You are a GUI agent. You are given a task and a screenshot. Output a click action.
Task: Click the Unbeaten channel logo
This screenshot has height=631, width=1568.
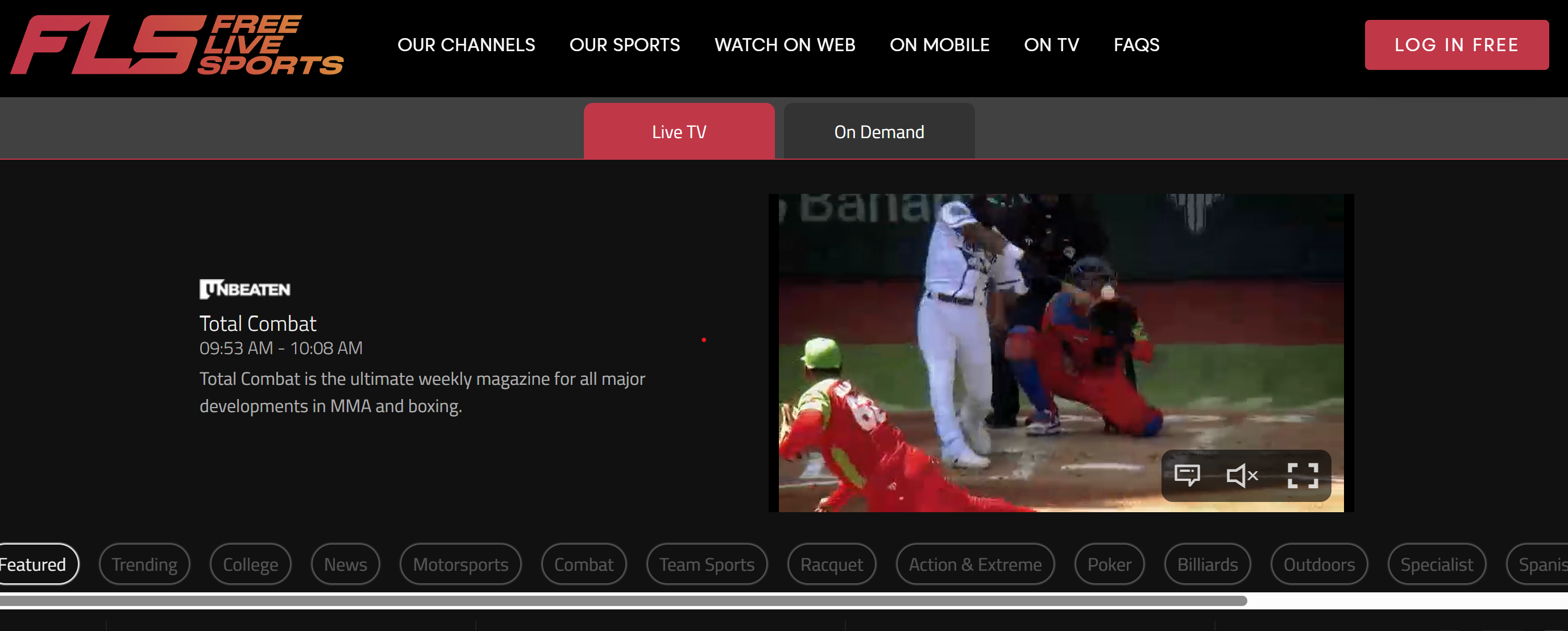point(244,289)
